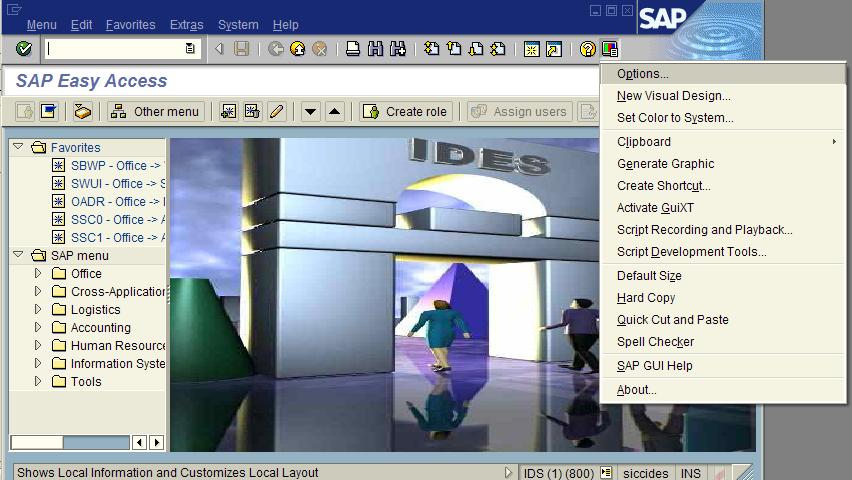
Task: Click the yellow Help question mark icon
Action: [x=587, y=49]
